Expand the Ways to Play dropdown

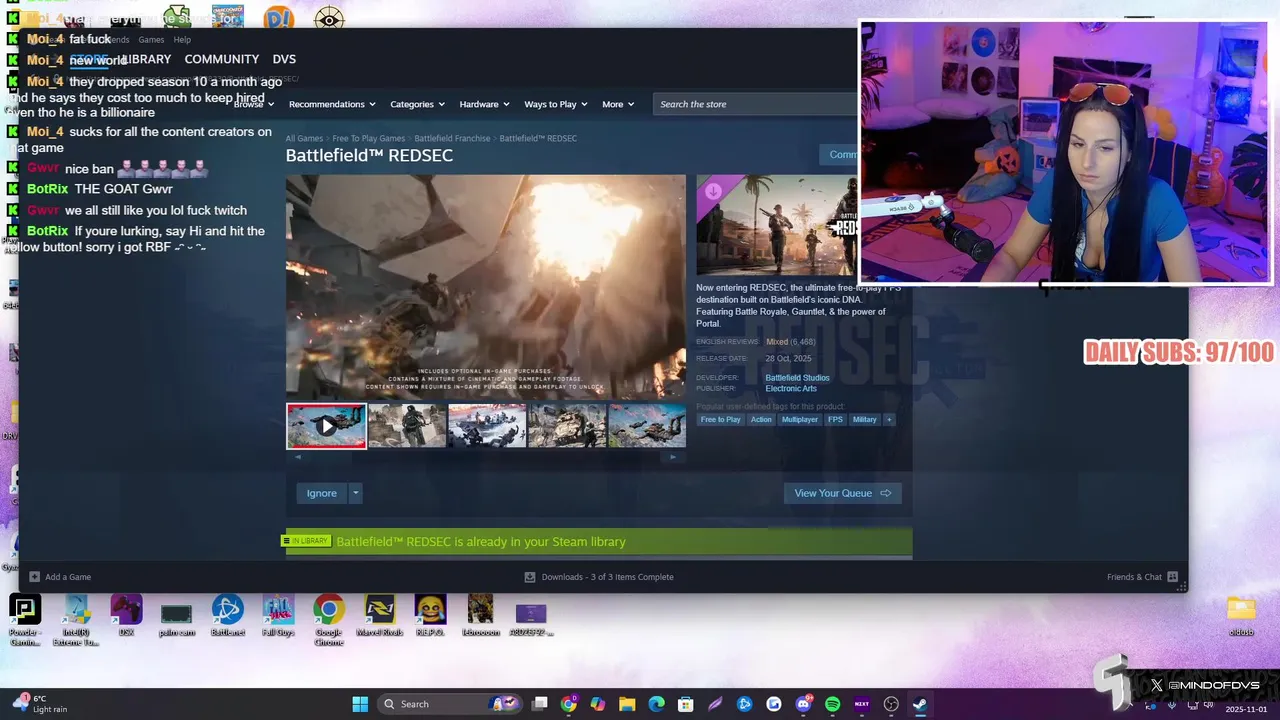[556, 104]
